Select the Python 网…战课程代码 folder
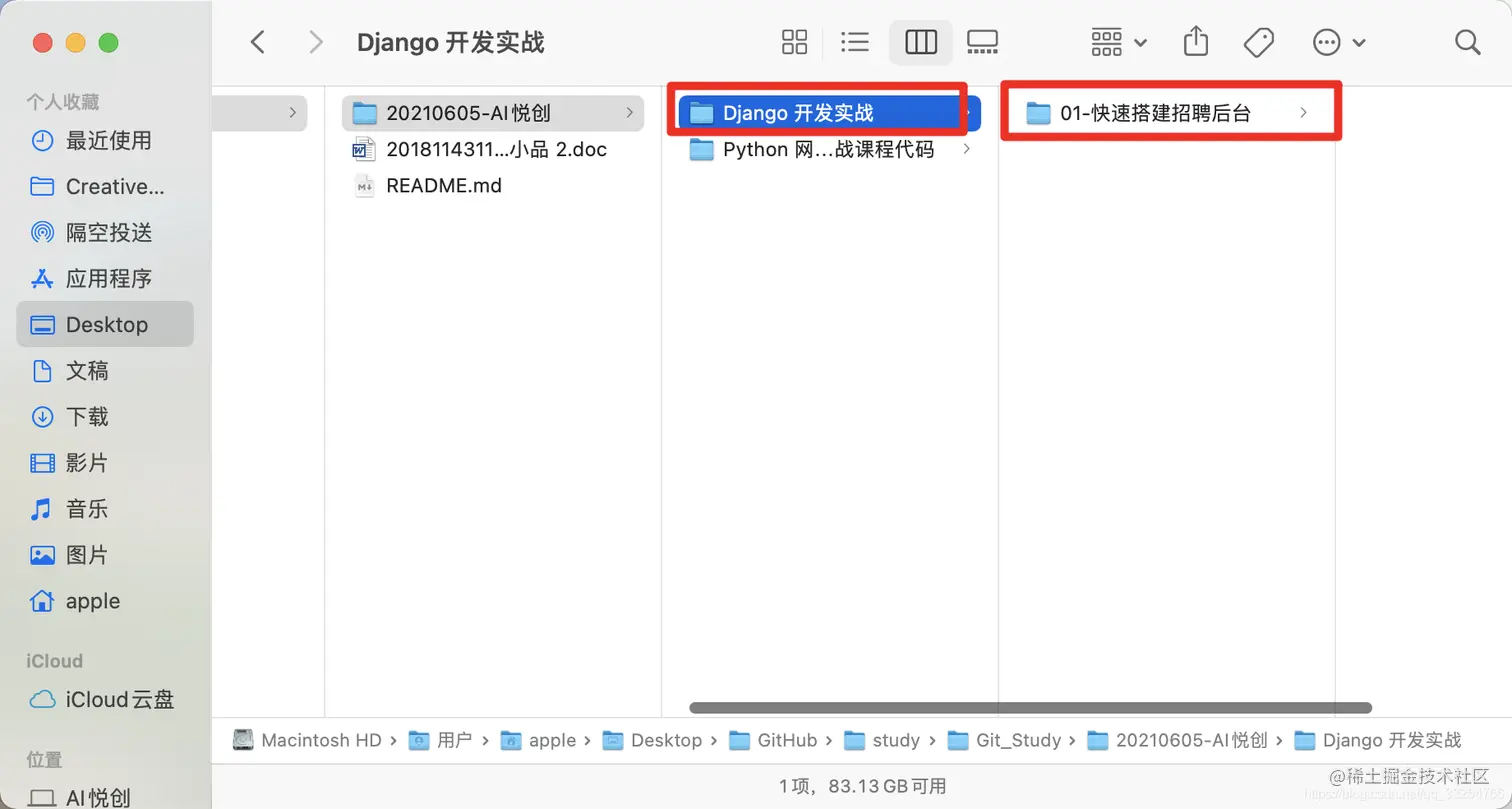Viewport: 1512px width, 809px height. tap(829, 150)
